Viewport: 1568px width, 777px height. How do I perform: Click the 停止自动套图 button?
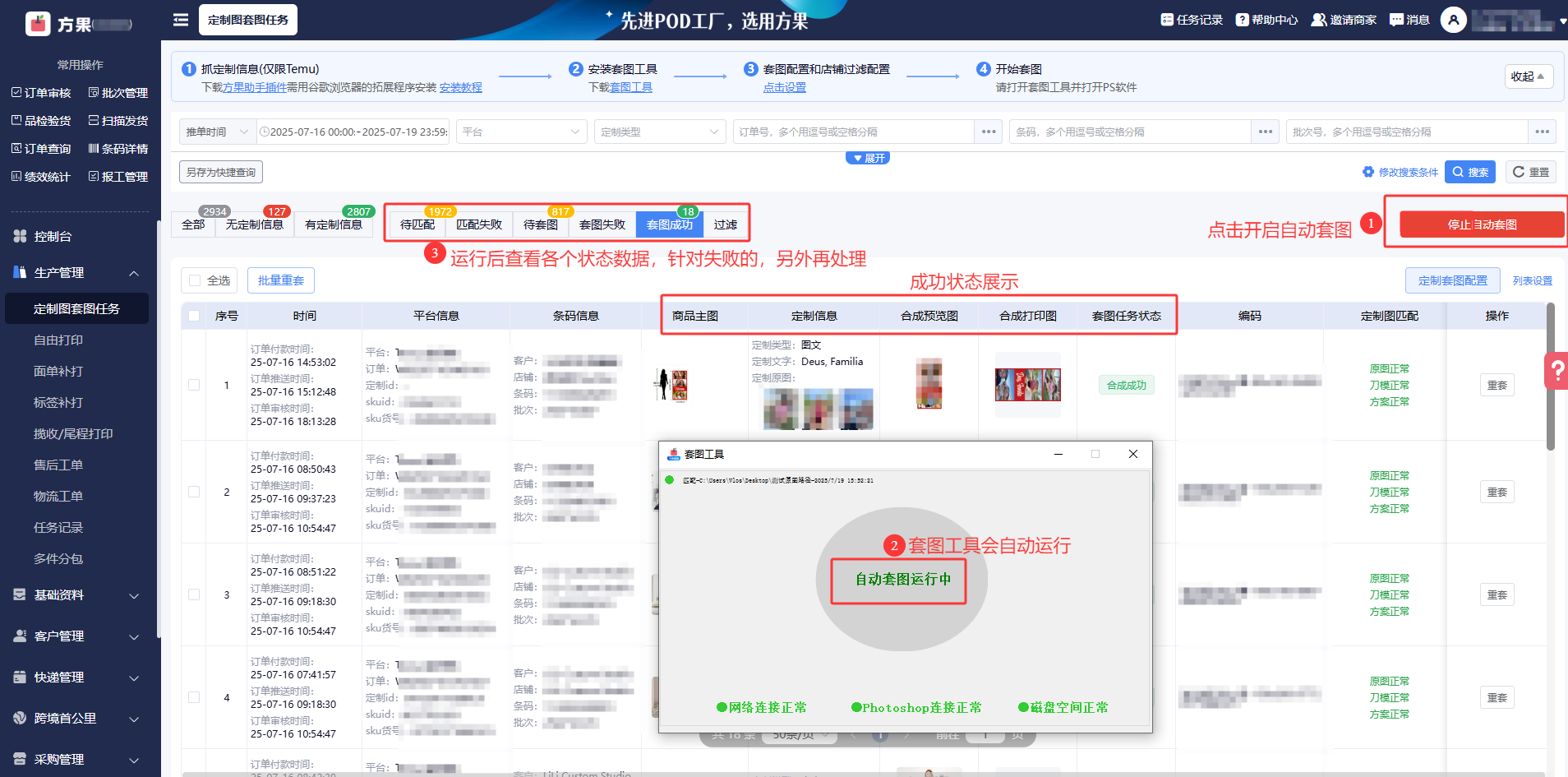point(1482,224)
